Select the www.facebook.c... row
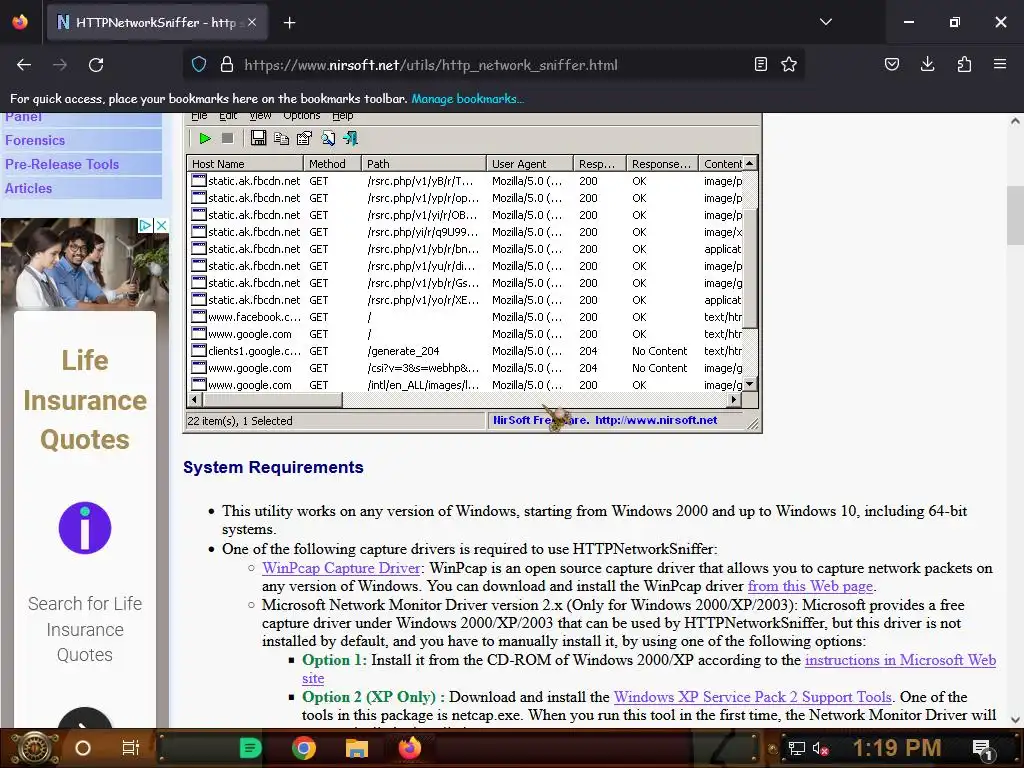Screen dimensions: 1024x768 (x=466, y=317)
